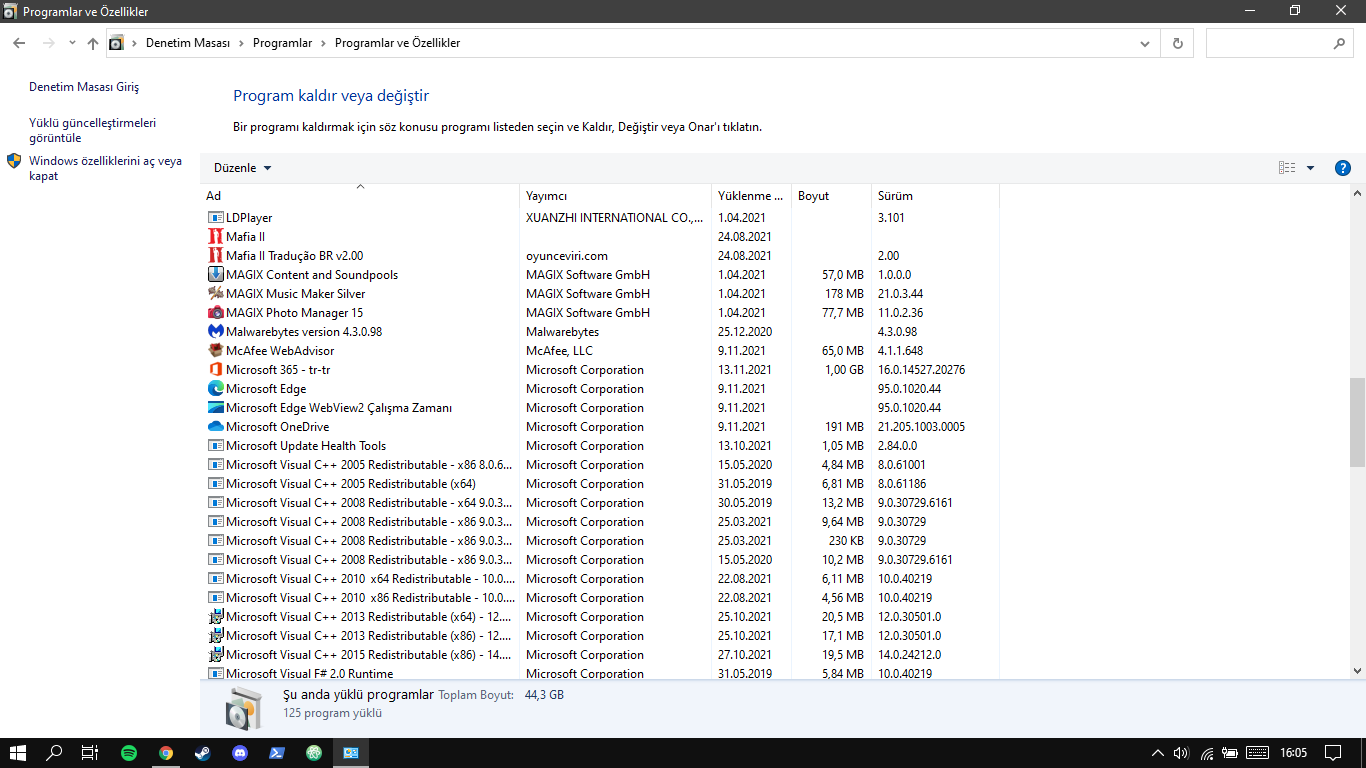Click the Microsoft Update Health Tools icon
The width and height of the screenshot is (1366, 768).
coord(215,445)
